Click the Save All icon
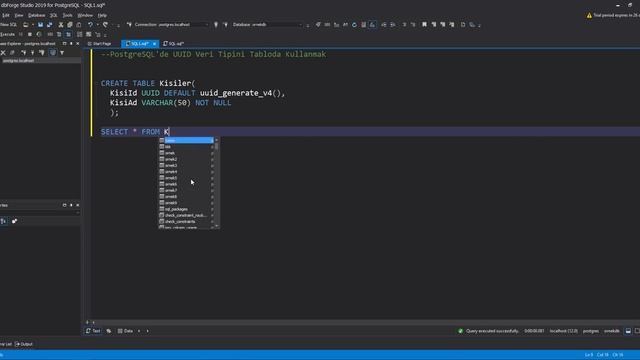The width and height of the screenshot is (640, 360). click(49, 24)
